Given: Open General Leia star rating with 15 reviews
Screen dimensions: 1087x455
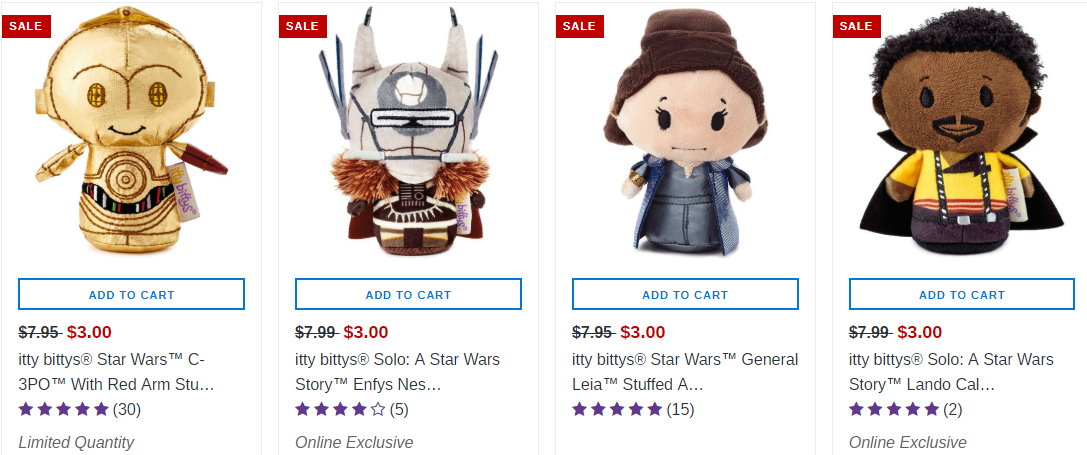Looking at the screenshot, I should (x=632, y=409).
